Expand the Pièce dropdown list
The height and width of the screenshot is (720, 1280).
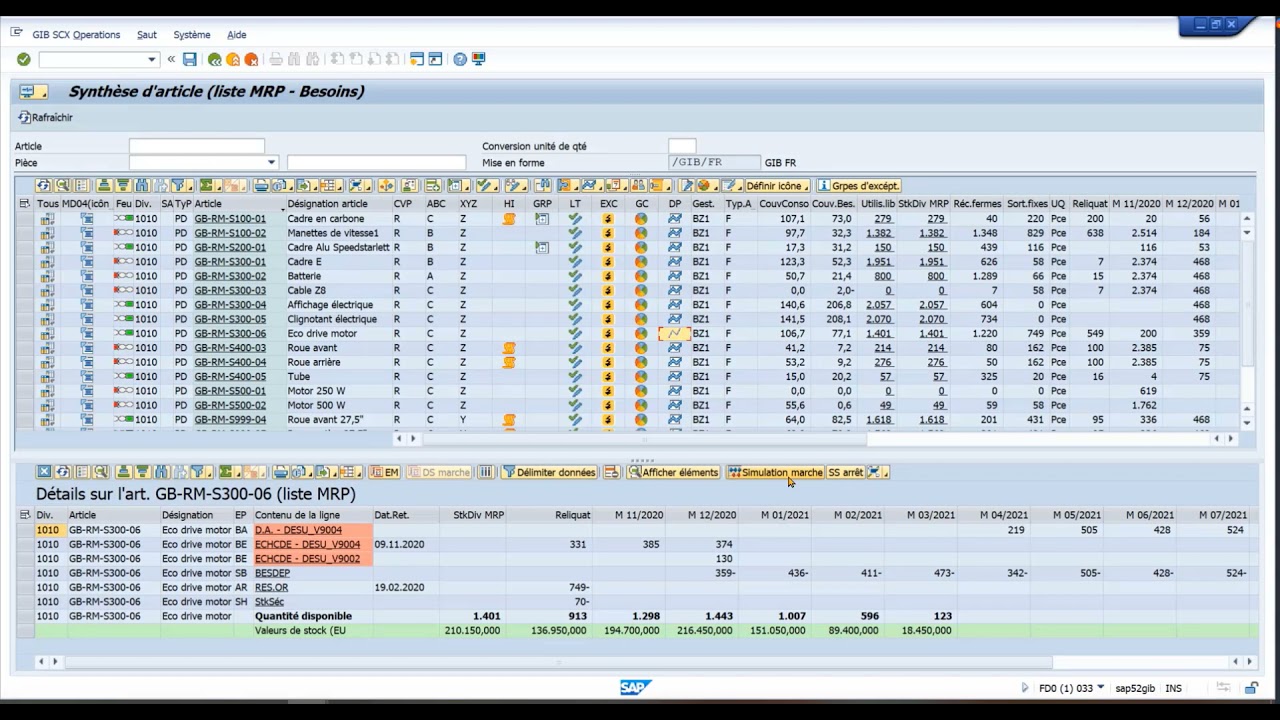coord(271,163)
